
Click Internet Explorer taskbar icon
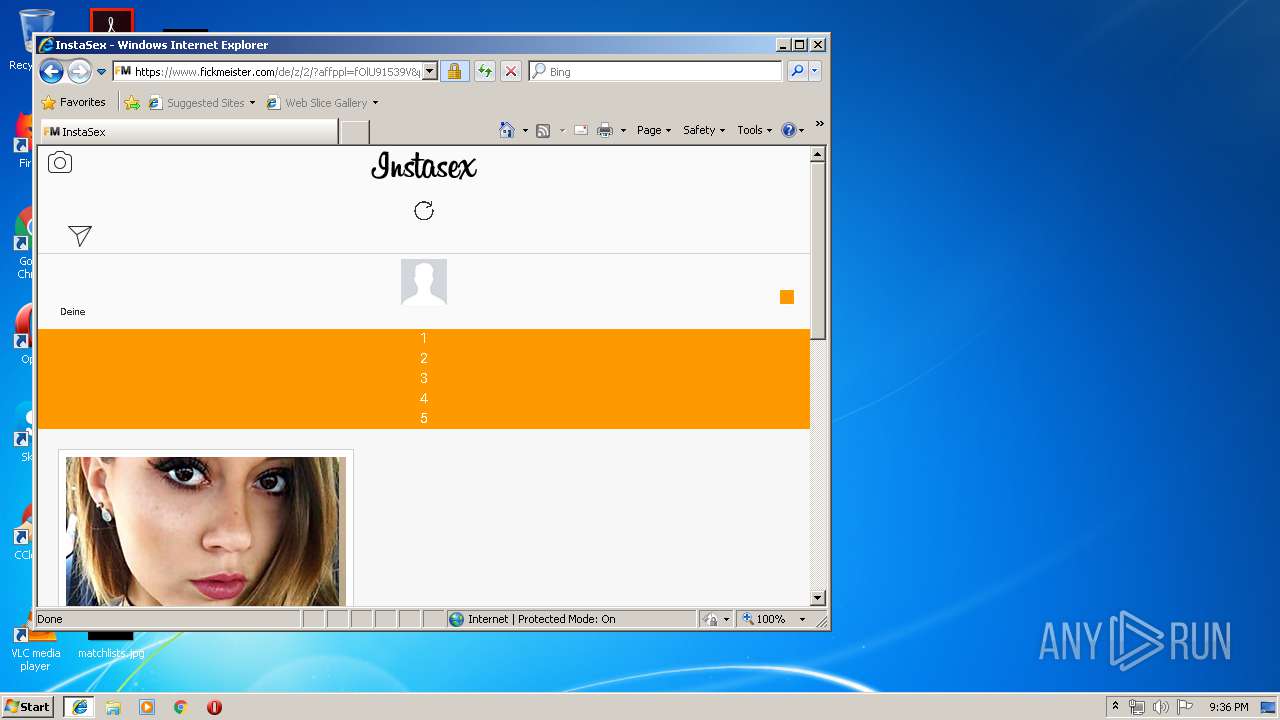[x=79, y=707]
